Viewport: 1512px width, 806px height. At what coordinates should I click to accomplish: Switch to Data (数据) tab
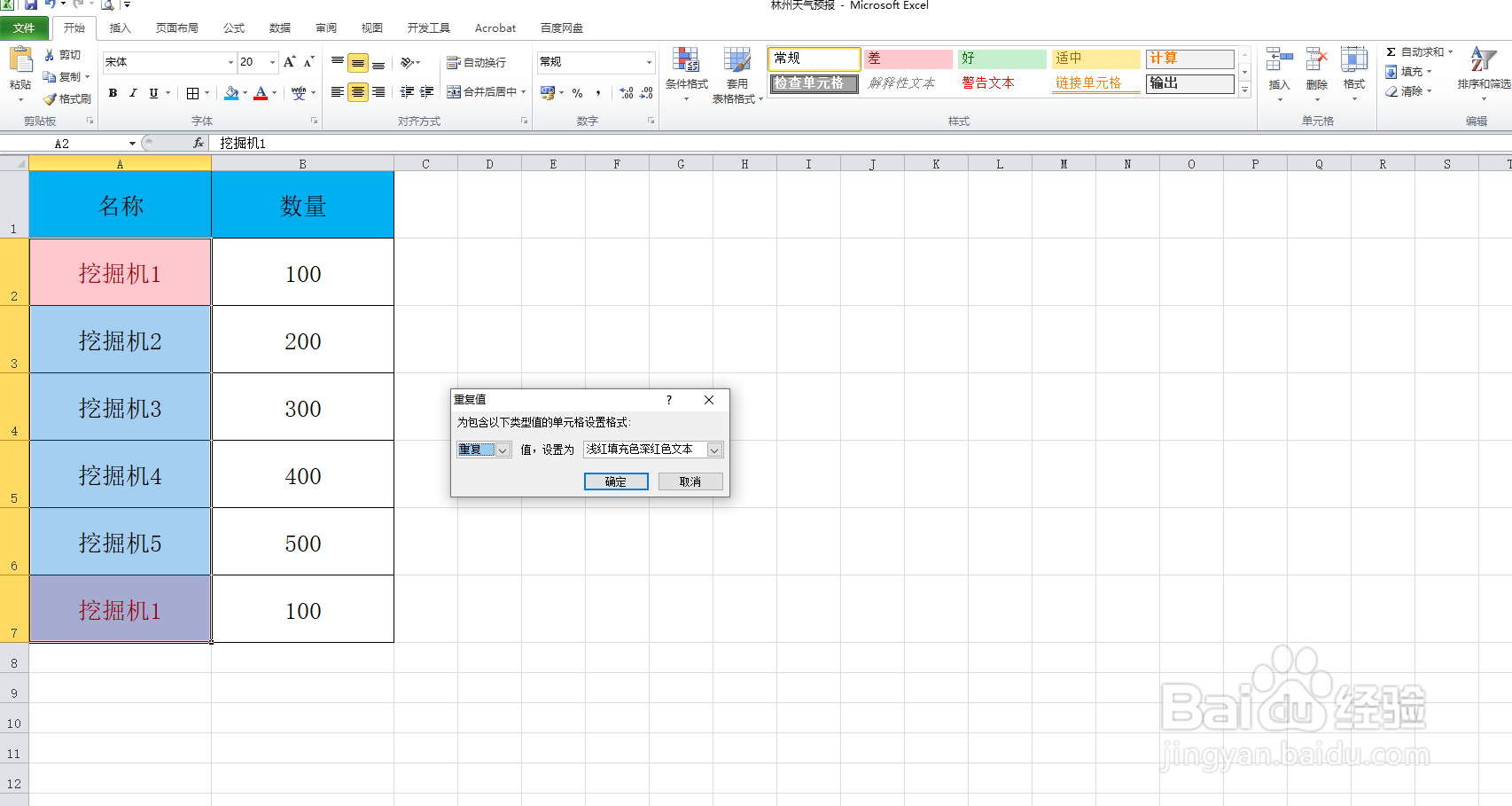tap(280, 28)
